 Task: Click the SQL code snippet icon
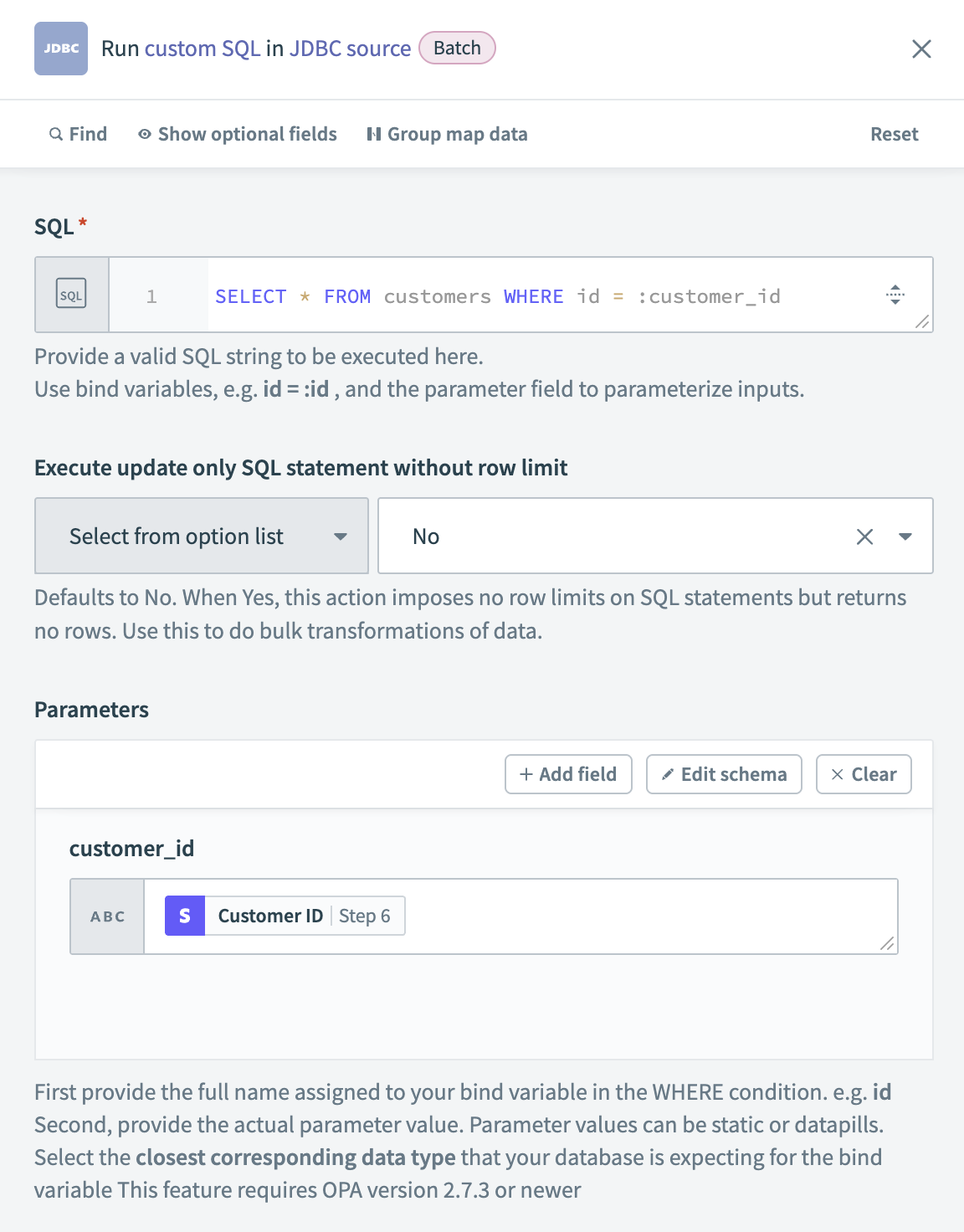(71, 295)
